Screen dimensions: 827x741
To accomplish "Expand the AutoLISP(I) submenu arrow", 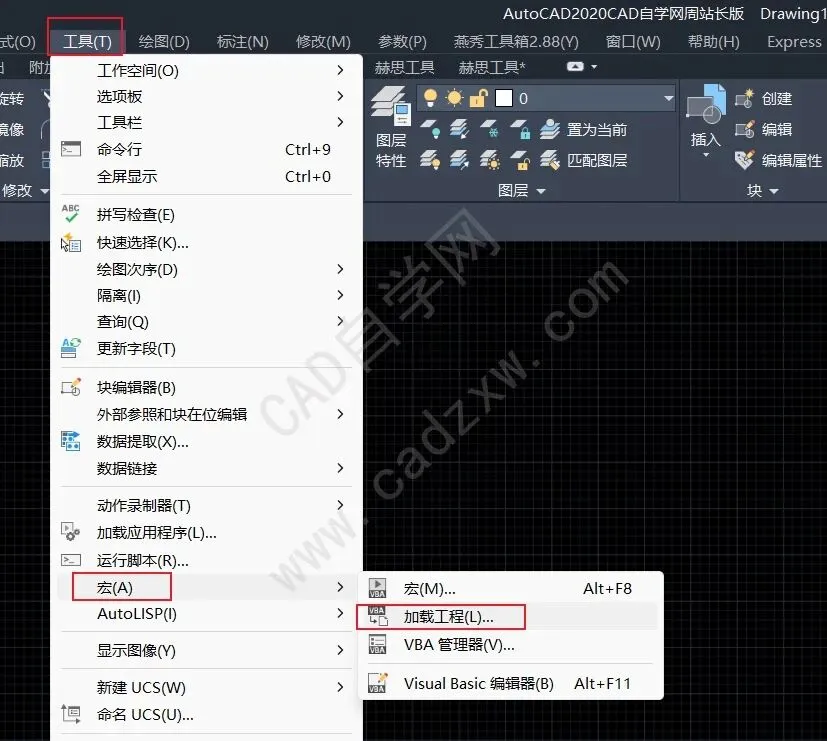I will click(x=340, y=613).
